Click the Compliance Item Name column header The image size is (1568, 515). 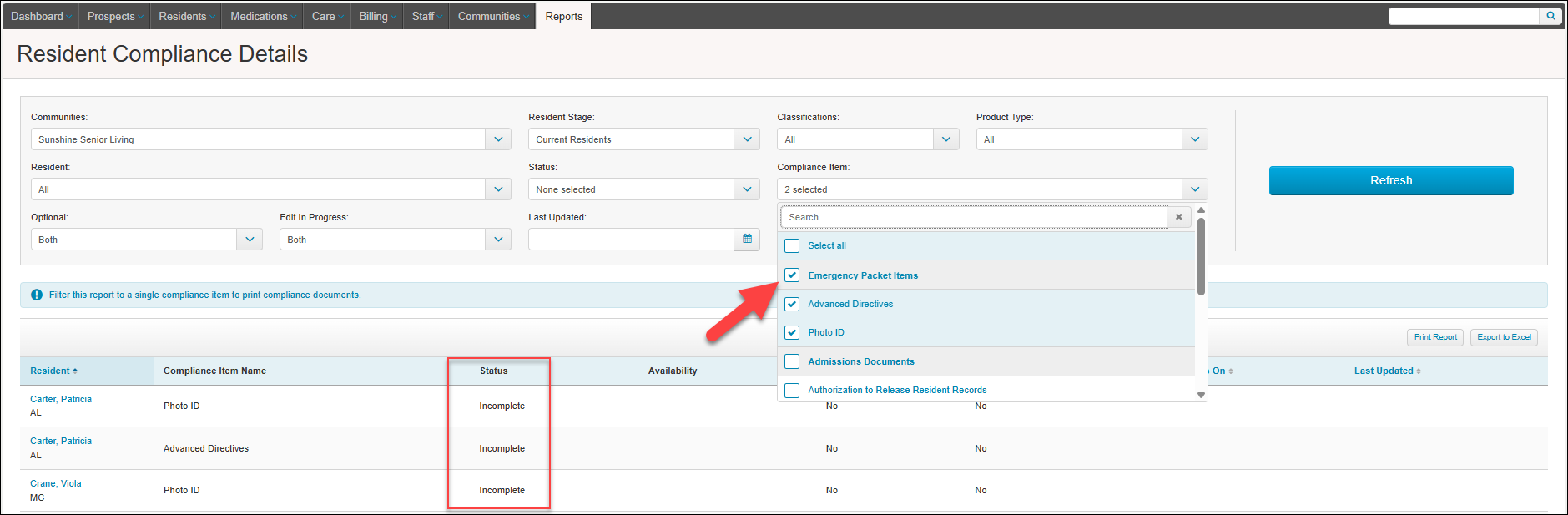[x=214, y=371]
